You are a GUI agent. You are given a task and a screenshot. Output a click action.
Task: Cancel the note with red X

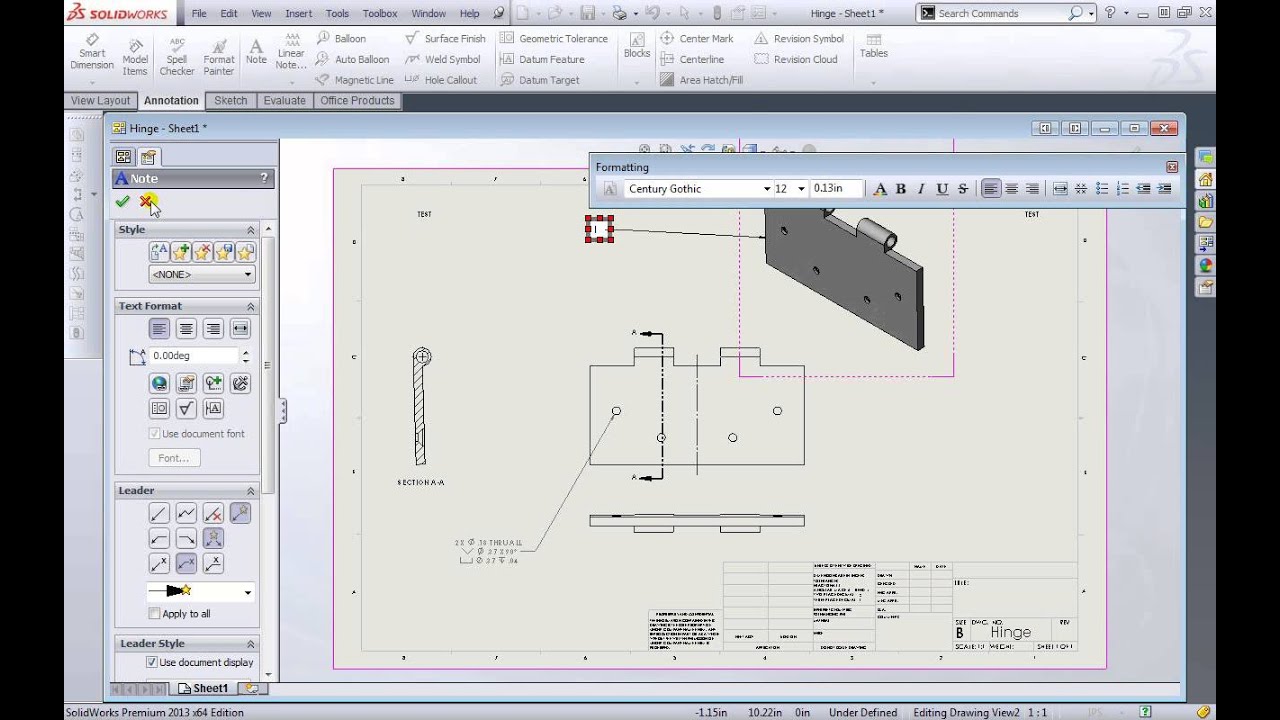pyautogui.click(x=146, y=201)
